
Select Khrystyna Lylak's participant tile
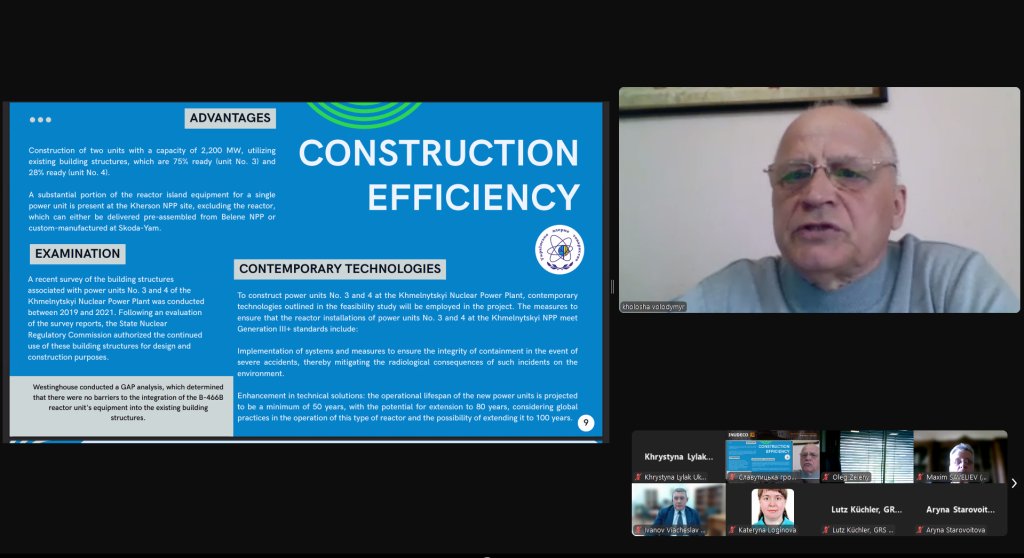click(678, 456)
